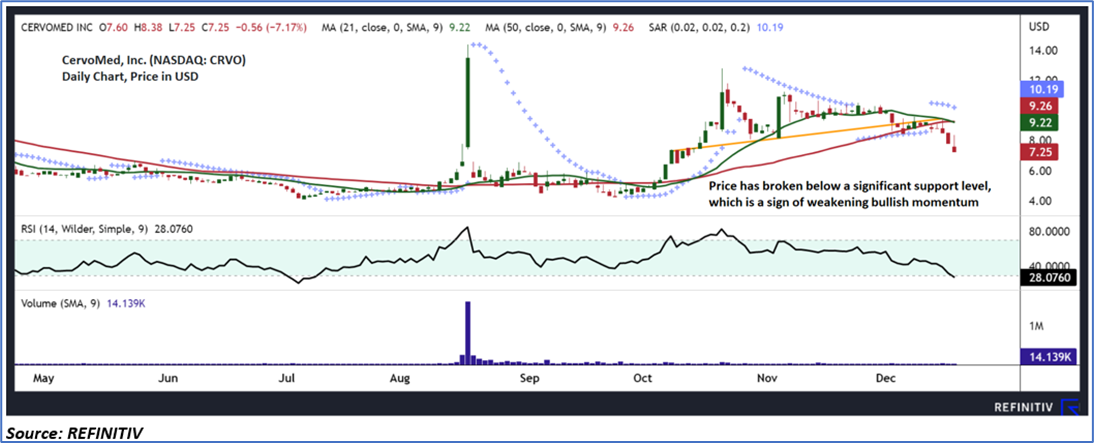This screenshot has width=1094, height=443.
Task: Click the tall August volume spike bar
Action: (467, 333)
